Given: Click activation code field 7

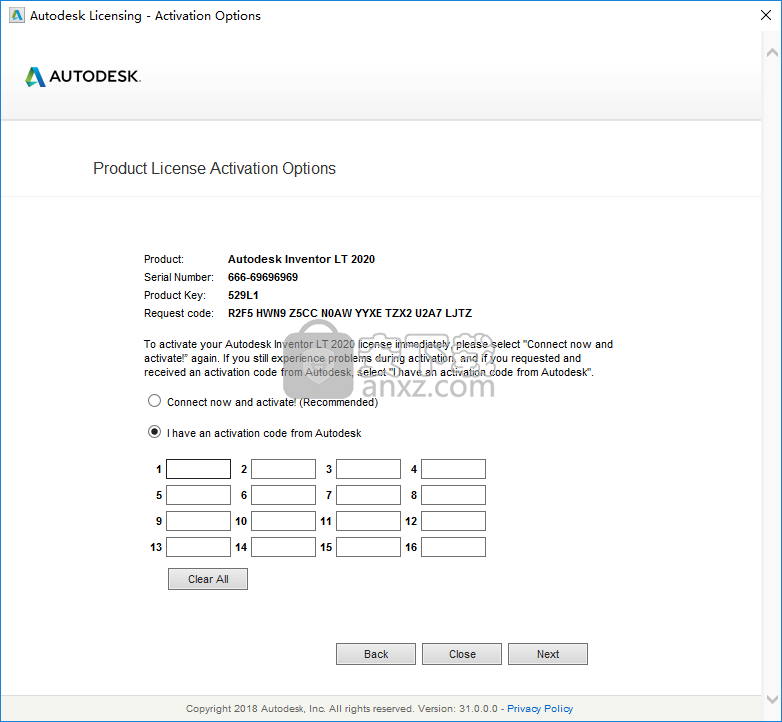Looking at the screenshot, I should [x=369, y=495].
